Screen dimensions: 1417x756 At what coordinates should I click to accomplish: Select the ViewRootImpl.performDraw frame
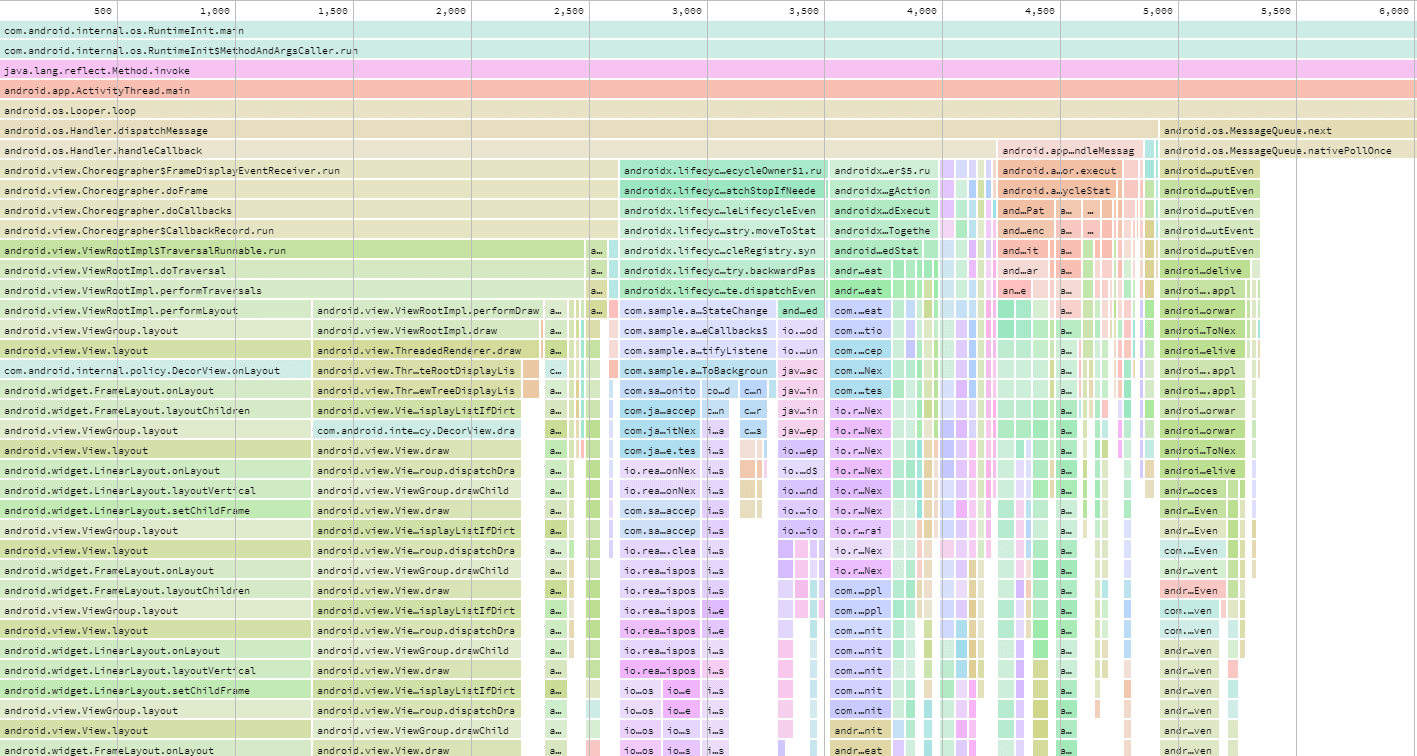point(428,310)
